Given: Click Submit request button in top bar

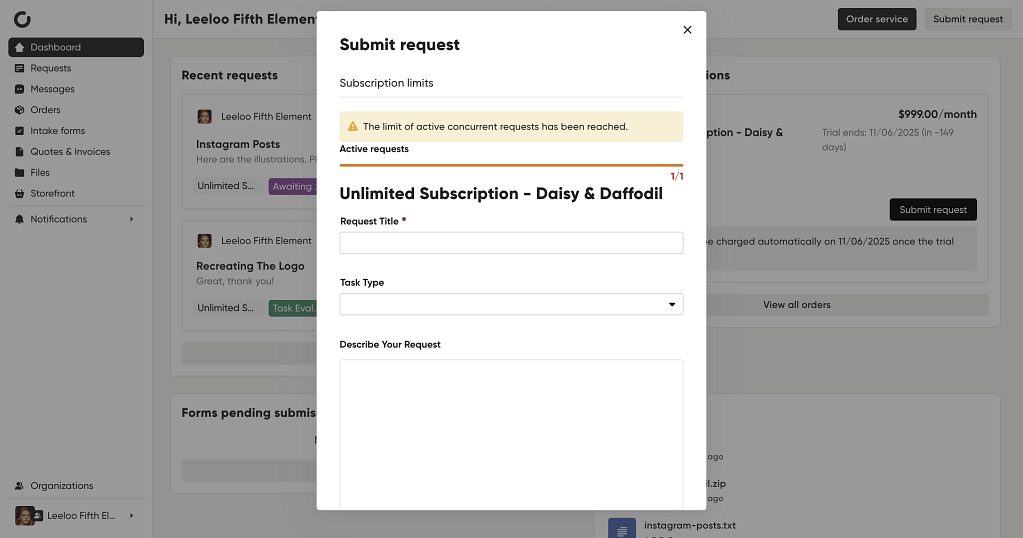Looking at the screenshot, I should [x=968, y=19].
